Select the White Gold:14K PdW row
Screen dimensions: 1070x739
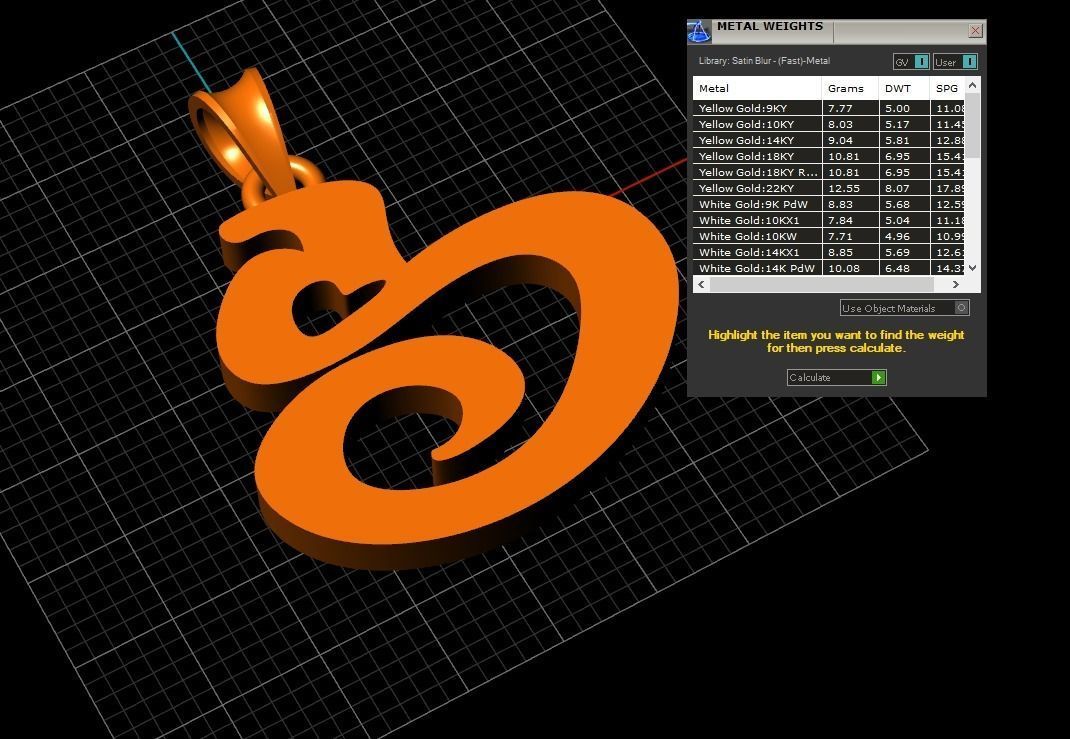coord(828,268)
